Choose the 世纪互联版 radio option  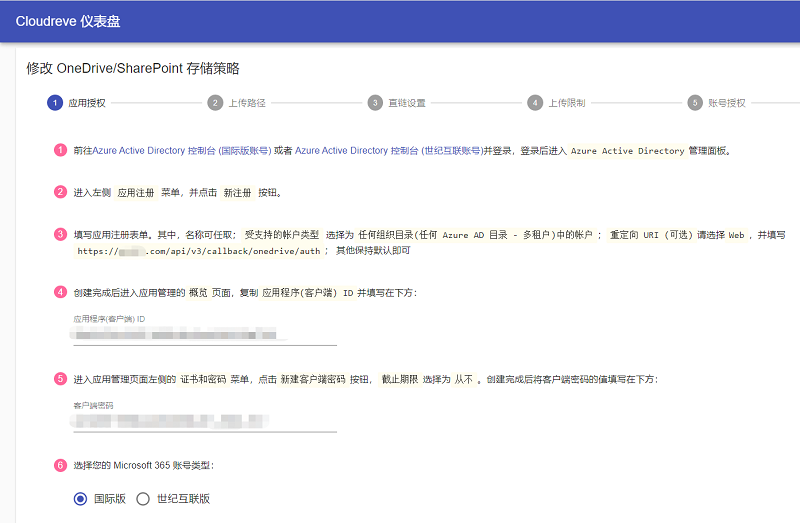click(x=143, y=499)
